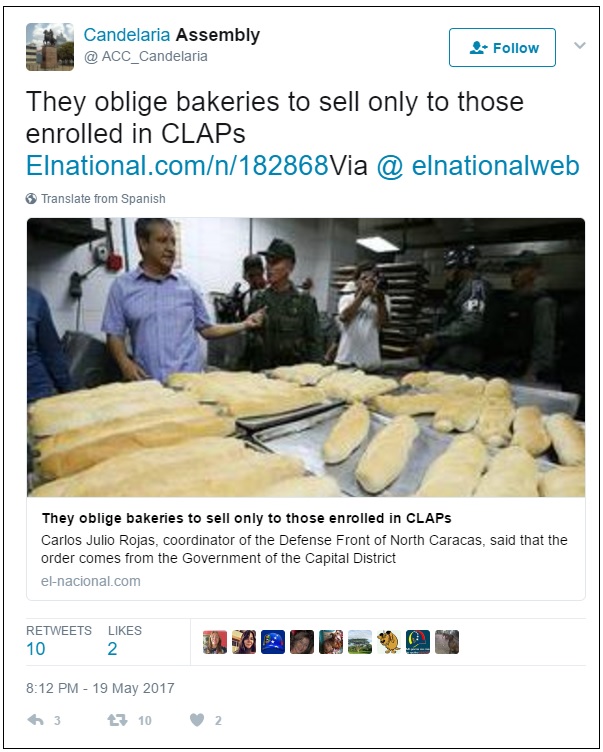
Task: Open the cartoon dog avatar
Action: pyautogui.click(x=389, y=642)
